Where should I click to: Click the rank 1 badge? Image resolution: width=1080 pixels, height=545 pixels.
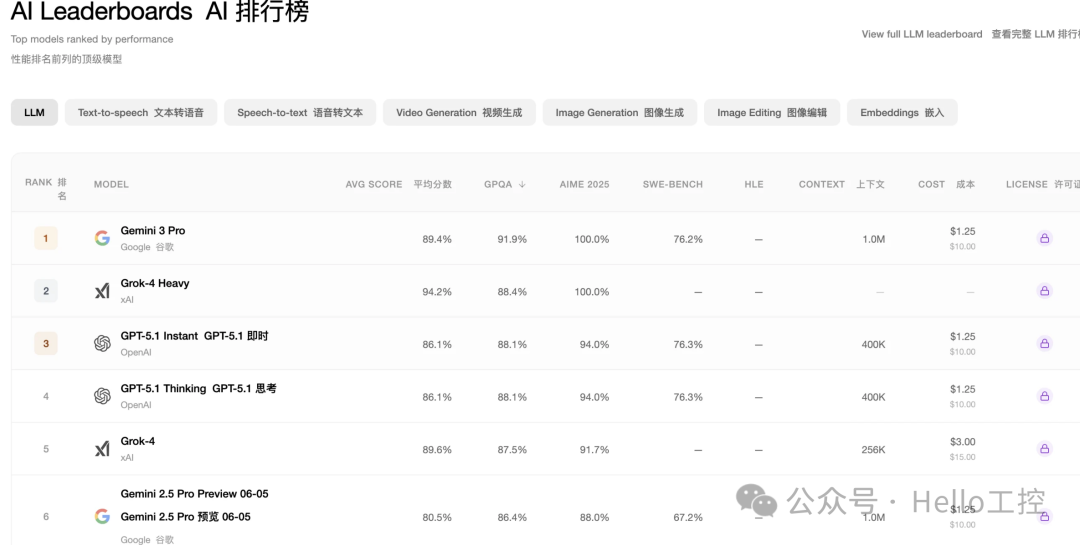[46, 238]
